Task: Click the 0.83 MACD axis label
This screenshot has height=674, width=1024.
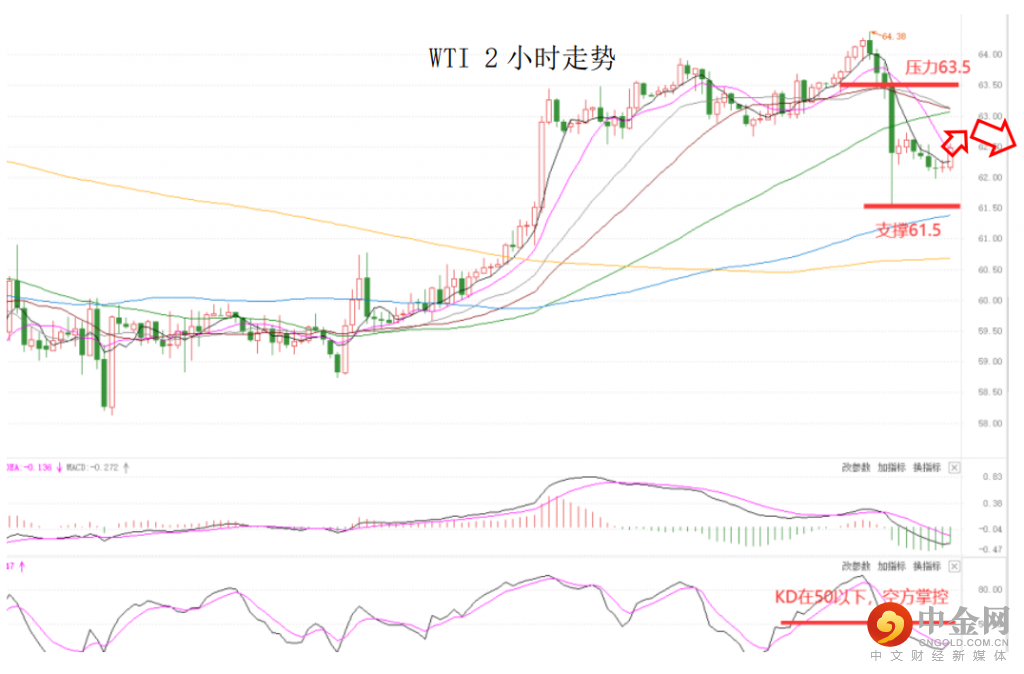Action: pos(993,477)
